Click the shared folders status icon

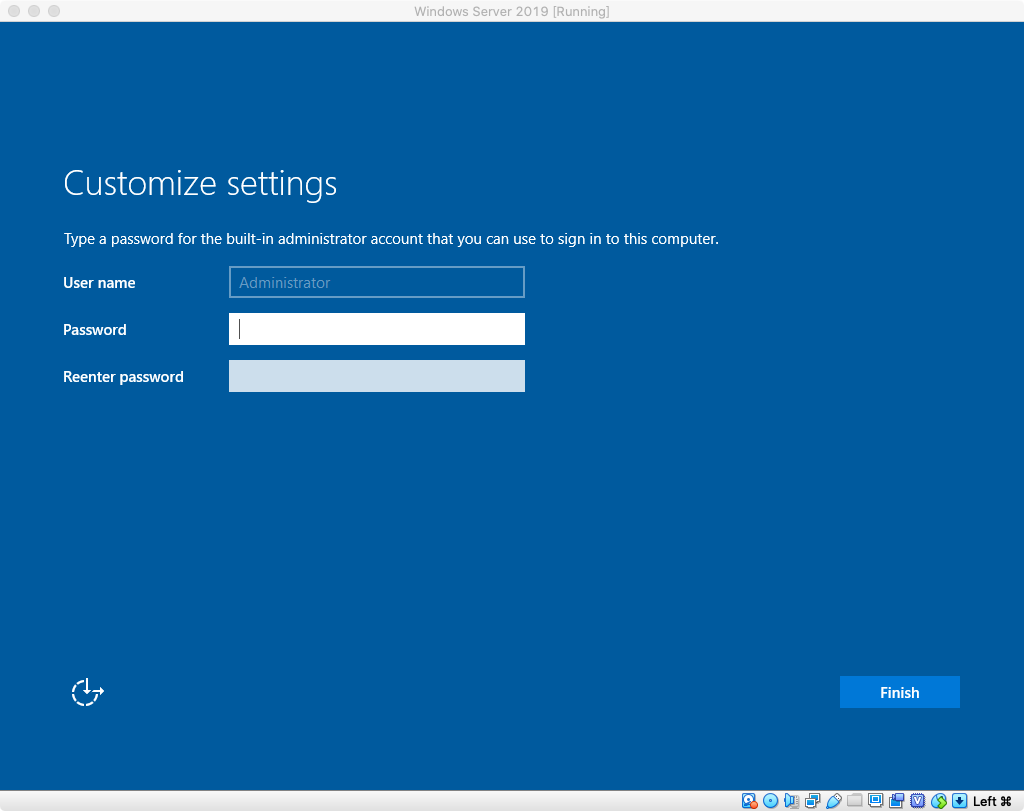[x=854, y=800]
